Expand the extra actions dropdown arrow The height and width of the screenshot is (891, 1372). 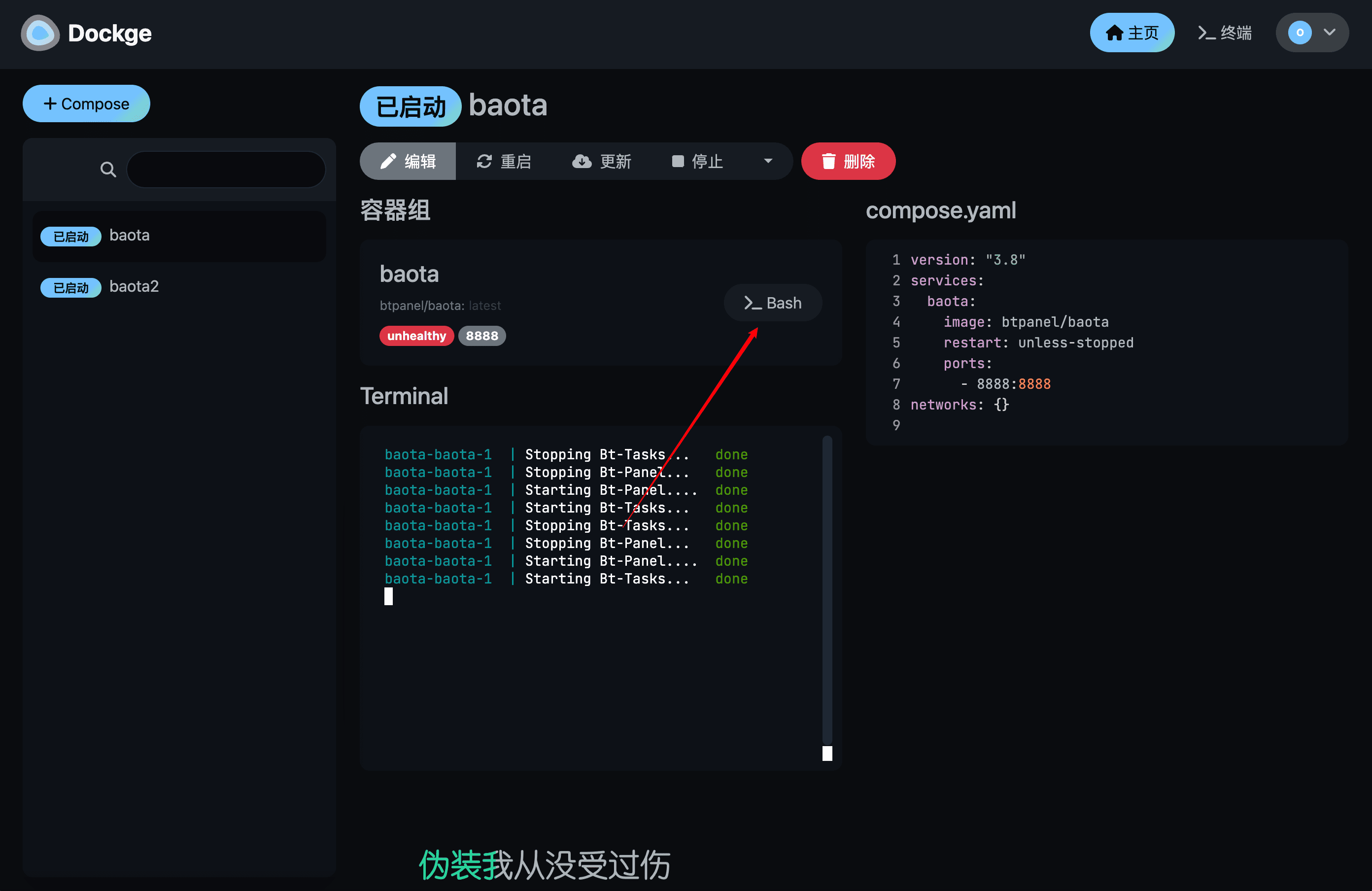(767, 161)
